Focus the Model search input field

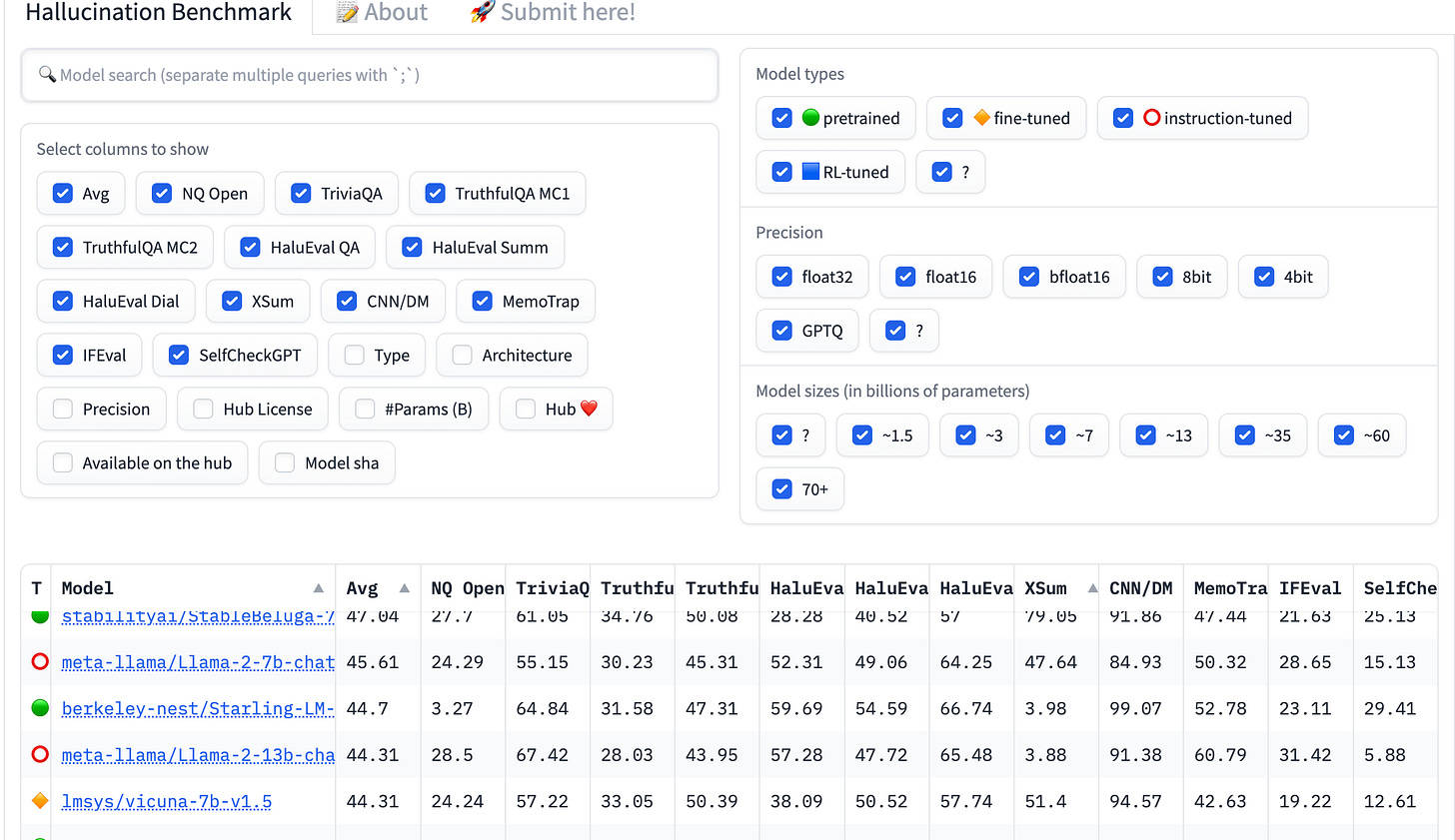point(370,75)
